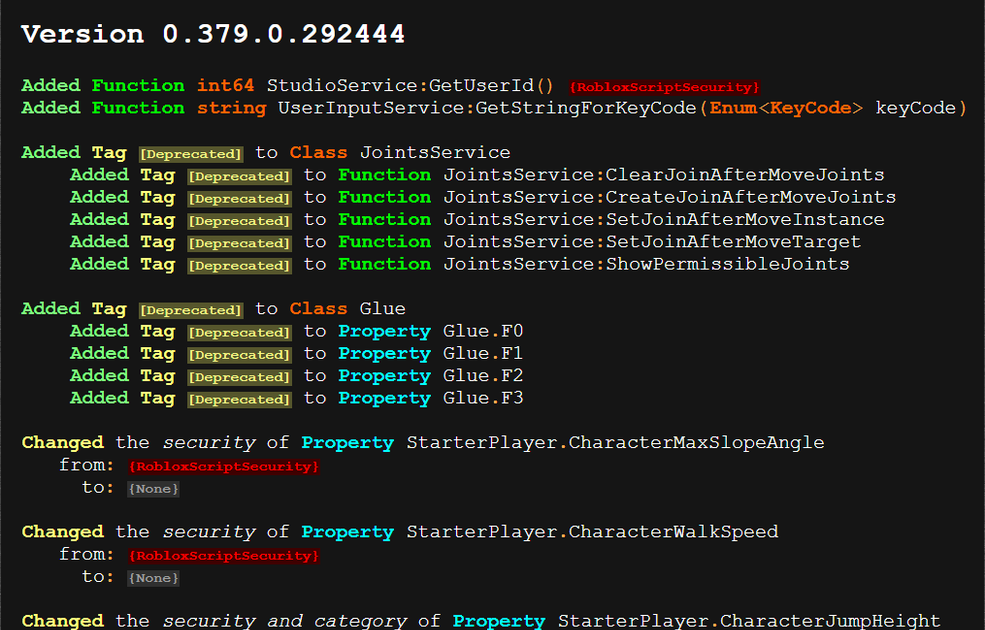Screen dimensions: 985x630
Task: Select Class JointsService text
Action: (x=400, y=153)
